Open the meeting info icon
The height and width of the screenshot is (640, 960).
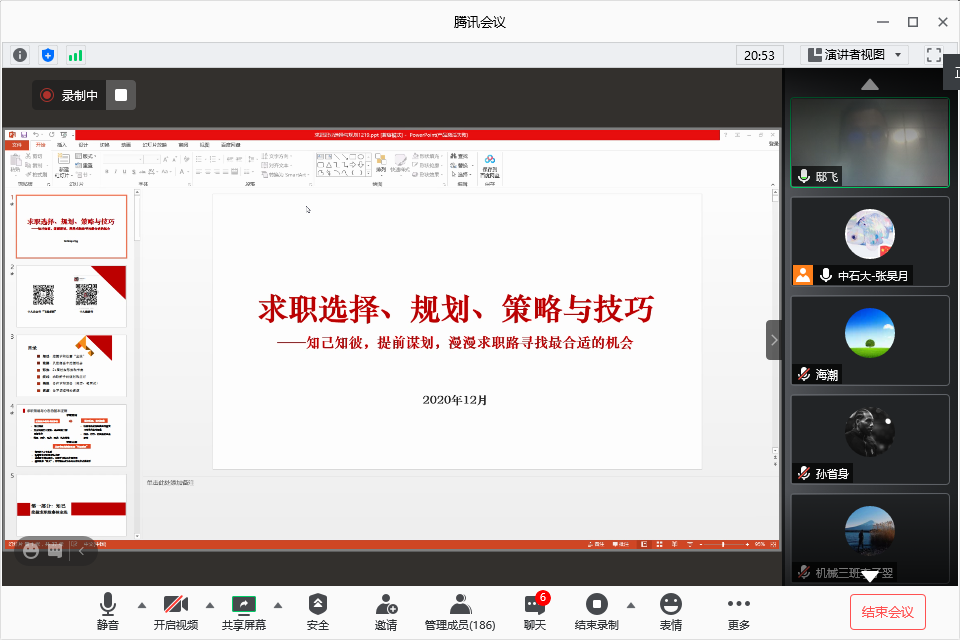click(20, 55)
